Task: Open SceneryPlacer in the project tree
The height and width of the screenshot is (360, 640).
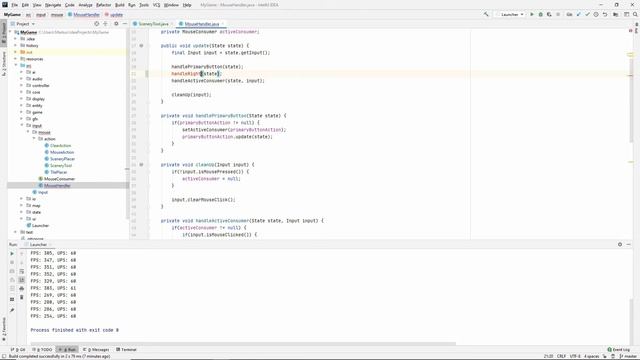Action: tap(62, 159)
